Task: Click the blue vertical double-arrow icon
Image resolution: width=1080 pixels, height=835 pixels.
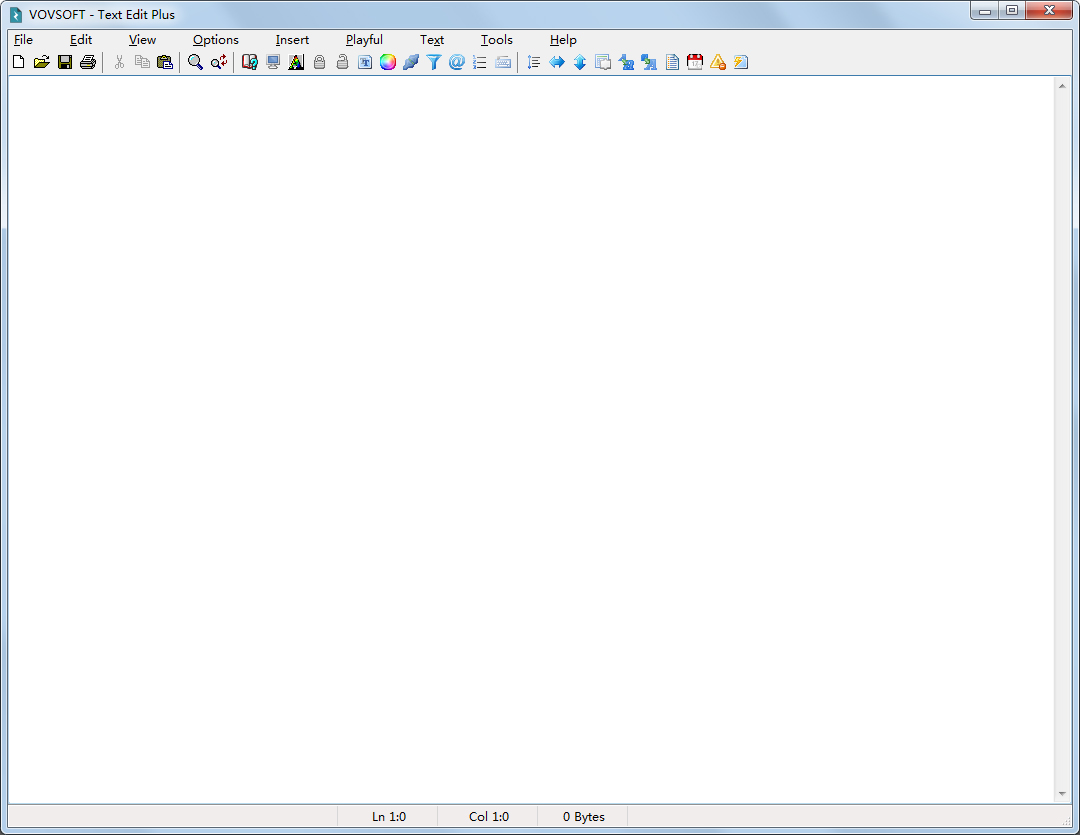Action: pos(580,62)
